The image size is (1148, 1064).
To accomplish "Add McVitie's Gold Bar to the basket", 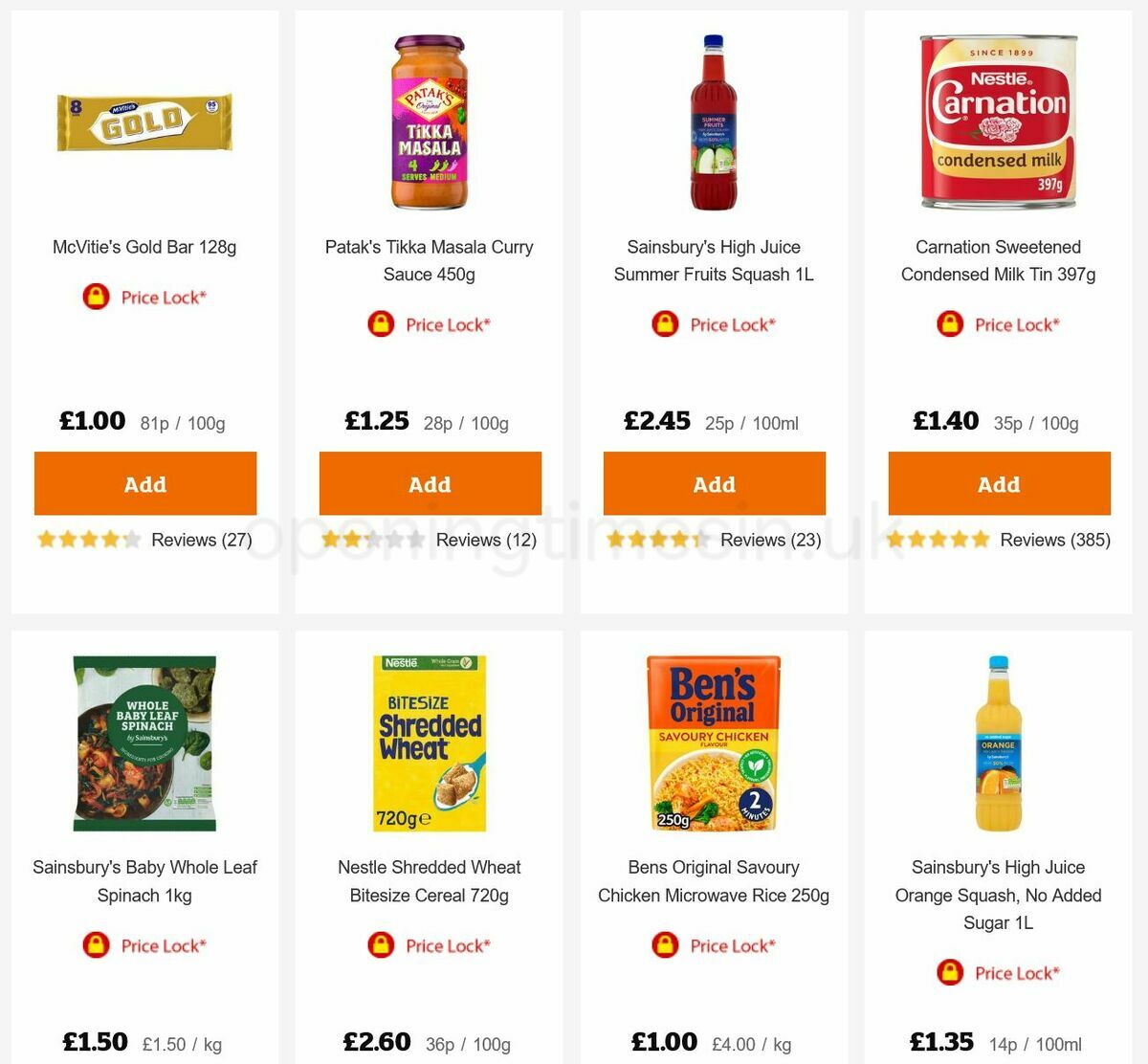I will pyautogui.click(x=144, y=483).
